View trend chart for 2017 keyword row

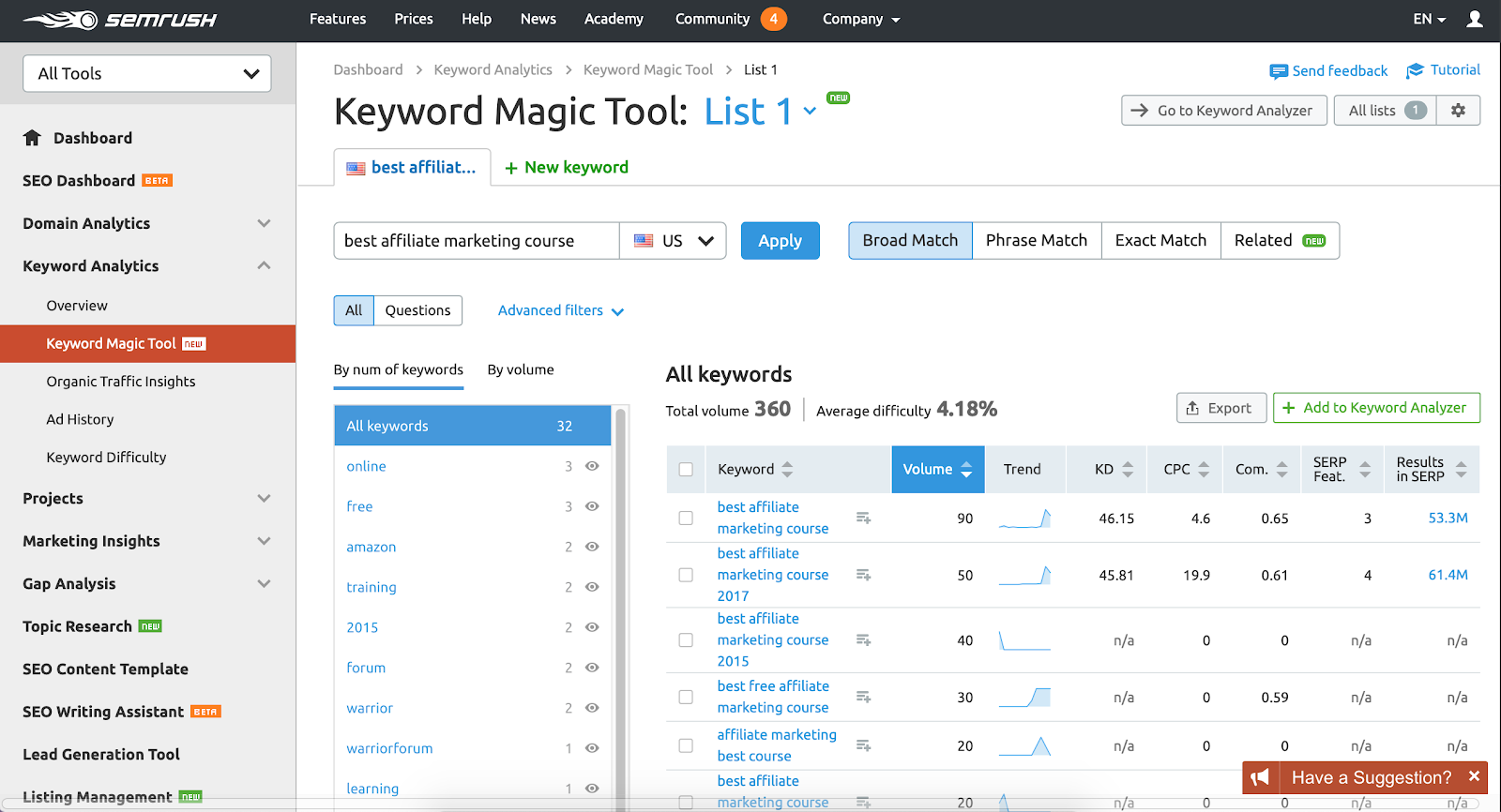click(x=1024, y=575)
